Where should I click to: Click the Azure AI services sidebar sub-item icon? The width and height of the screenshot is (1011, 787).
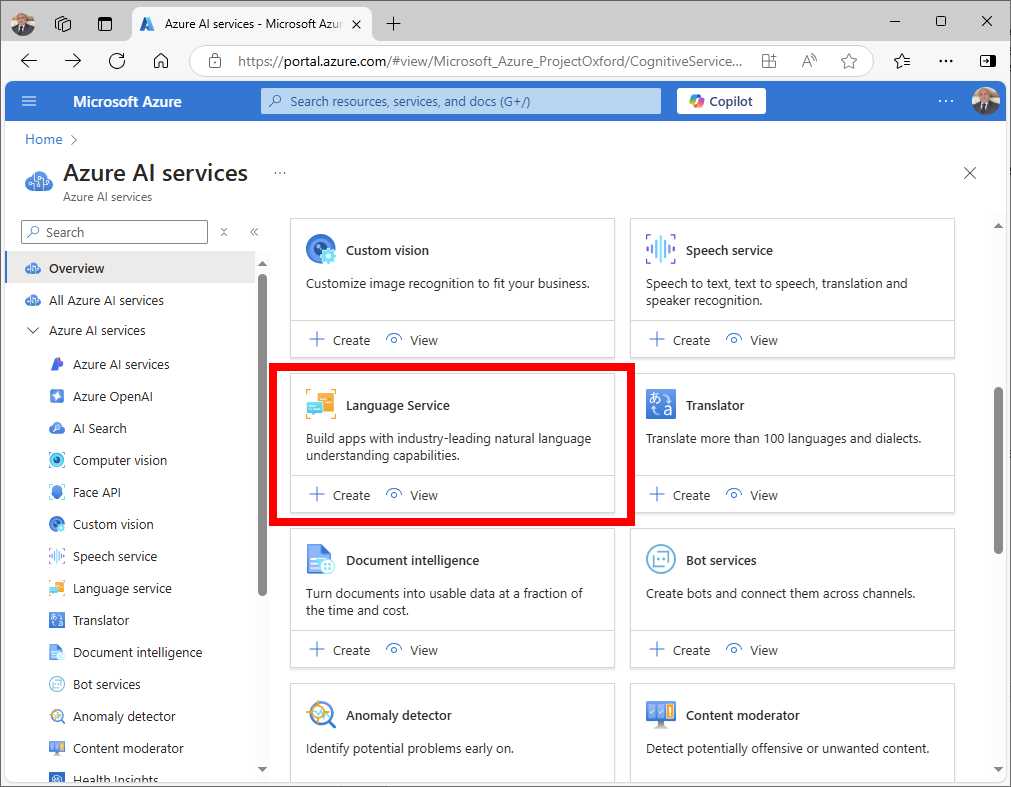tap(57, 364)
